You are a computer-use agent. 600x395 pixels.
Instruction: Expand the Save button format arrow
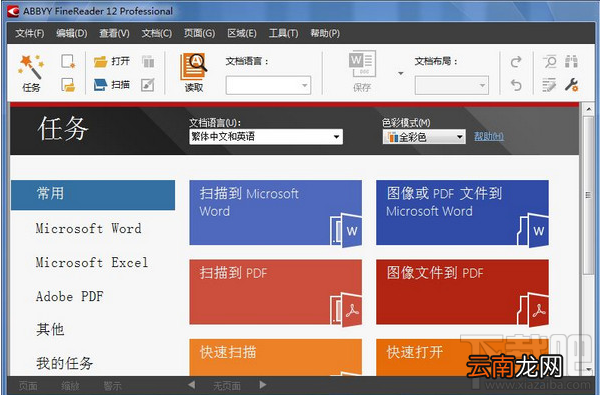point(401,73)
